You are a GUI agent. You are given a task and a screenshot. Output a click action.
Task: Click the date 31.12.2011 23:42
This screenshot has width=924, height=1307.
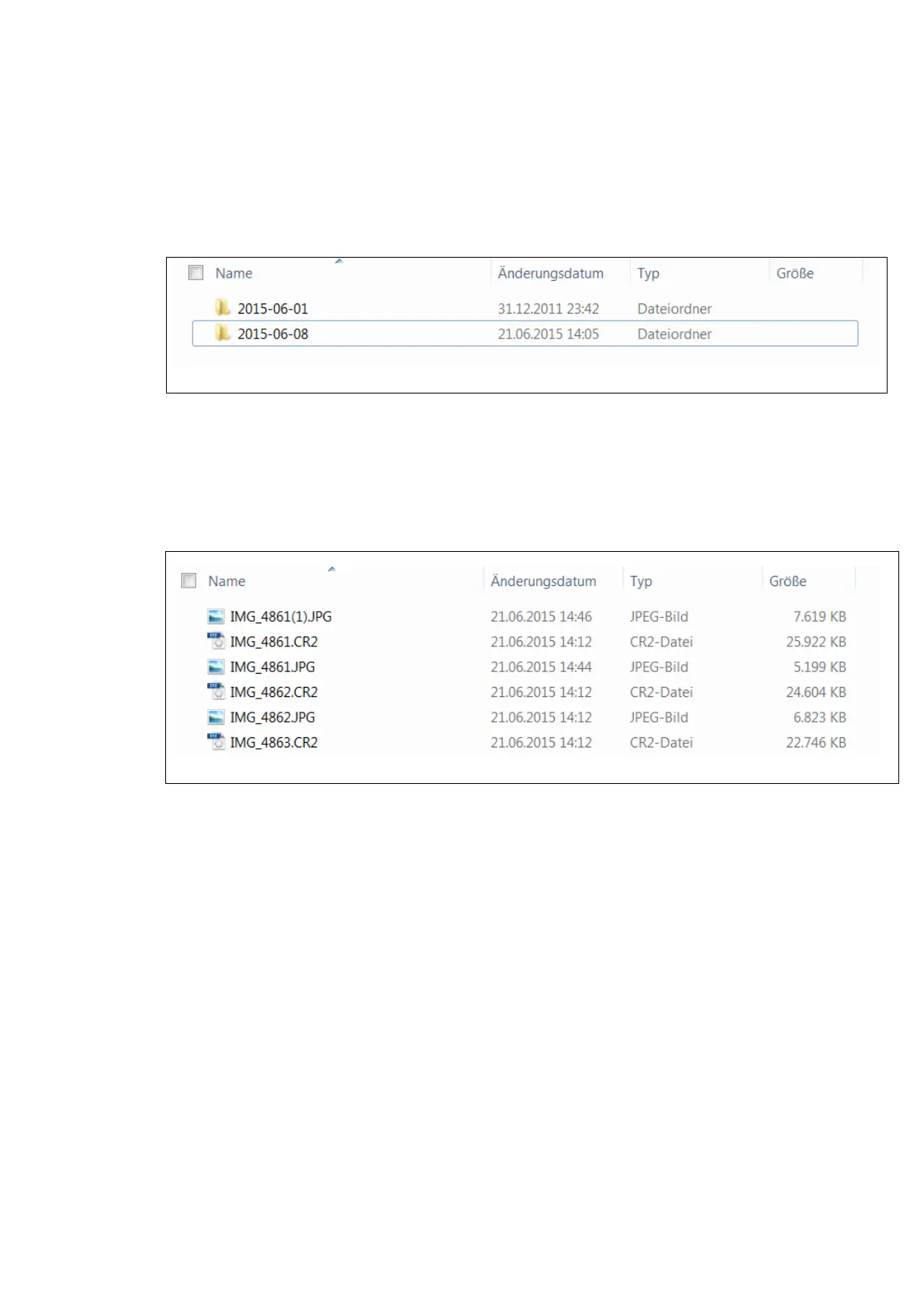tap(549, 309)
